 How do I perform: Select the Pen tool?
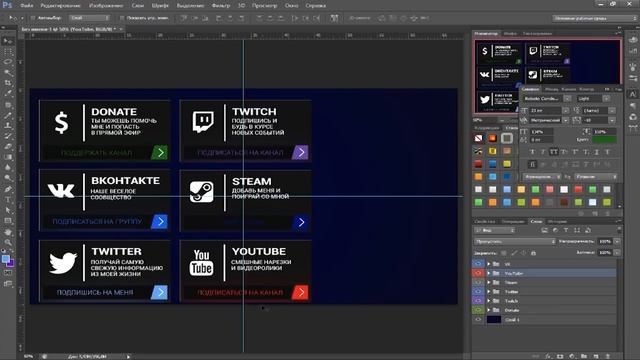tap(8, 189)
